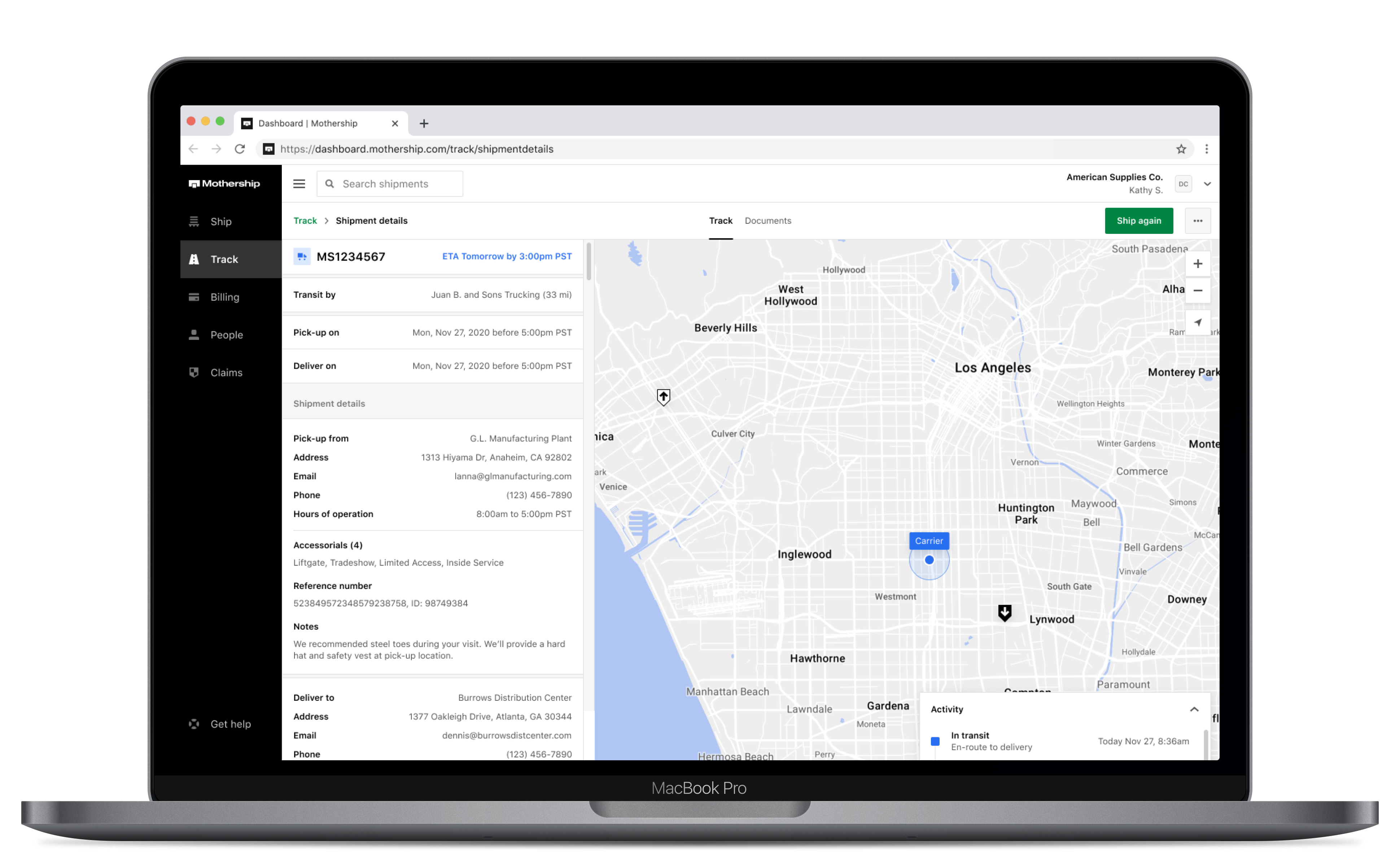Click the shipment details panel scrollbar

[x=588, y=262]
